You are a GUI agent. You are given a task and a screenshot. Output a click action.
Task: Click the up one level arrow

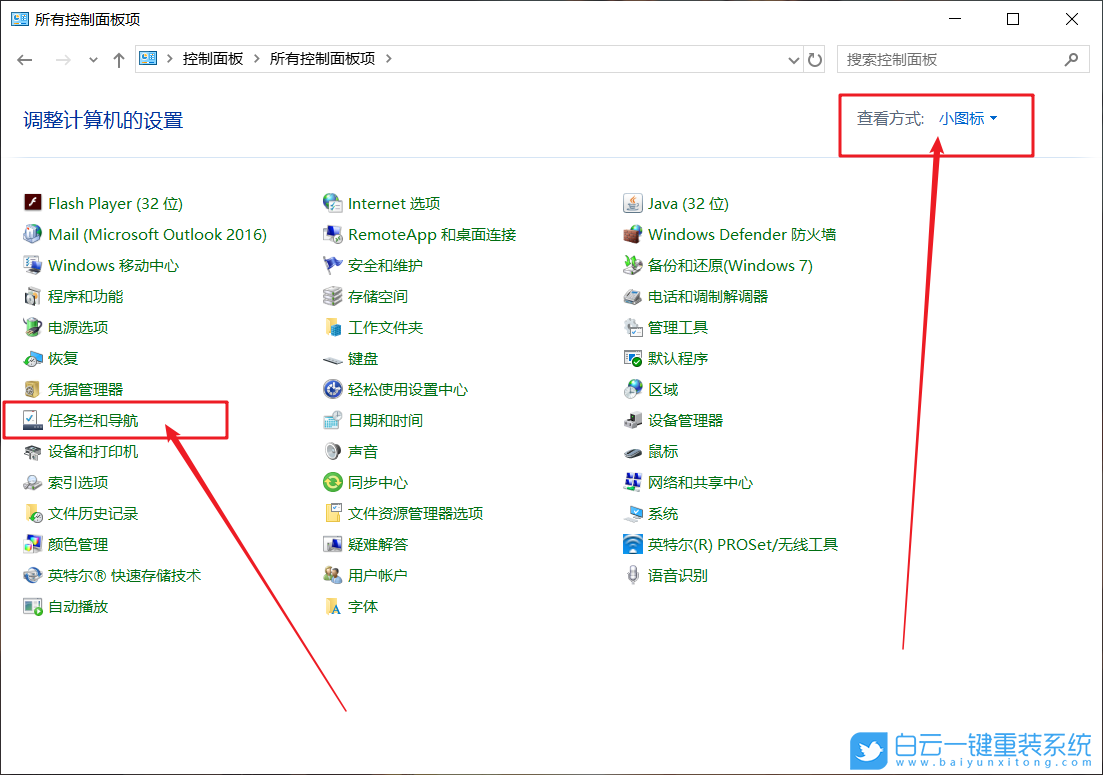coord(119,59)
